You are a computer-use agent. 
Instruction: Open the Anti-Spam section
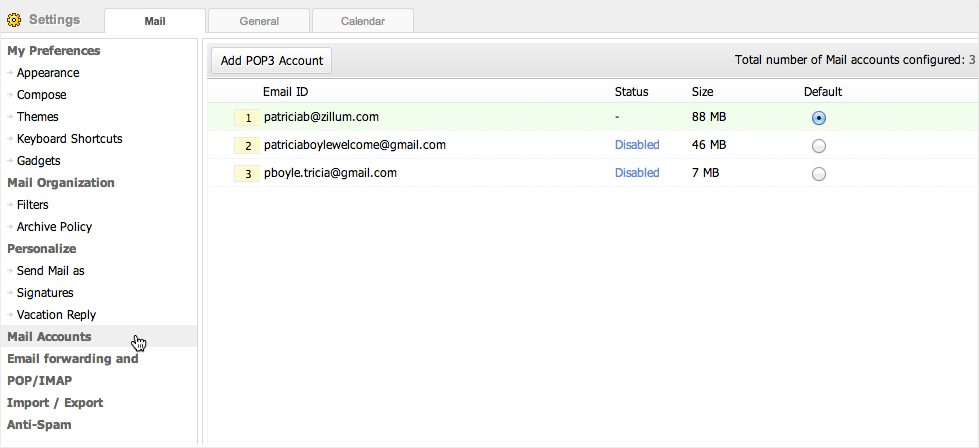click(x=39, y=425)
